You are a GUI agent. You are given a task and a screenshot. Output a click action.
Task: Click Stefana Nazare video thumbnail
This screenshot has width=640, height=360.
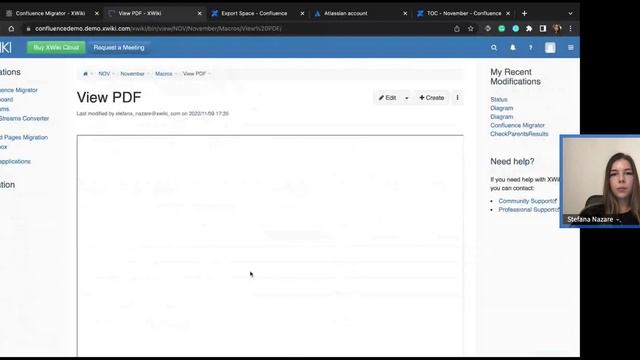point(600,181)
